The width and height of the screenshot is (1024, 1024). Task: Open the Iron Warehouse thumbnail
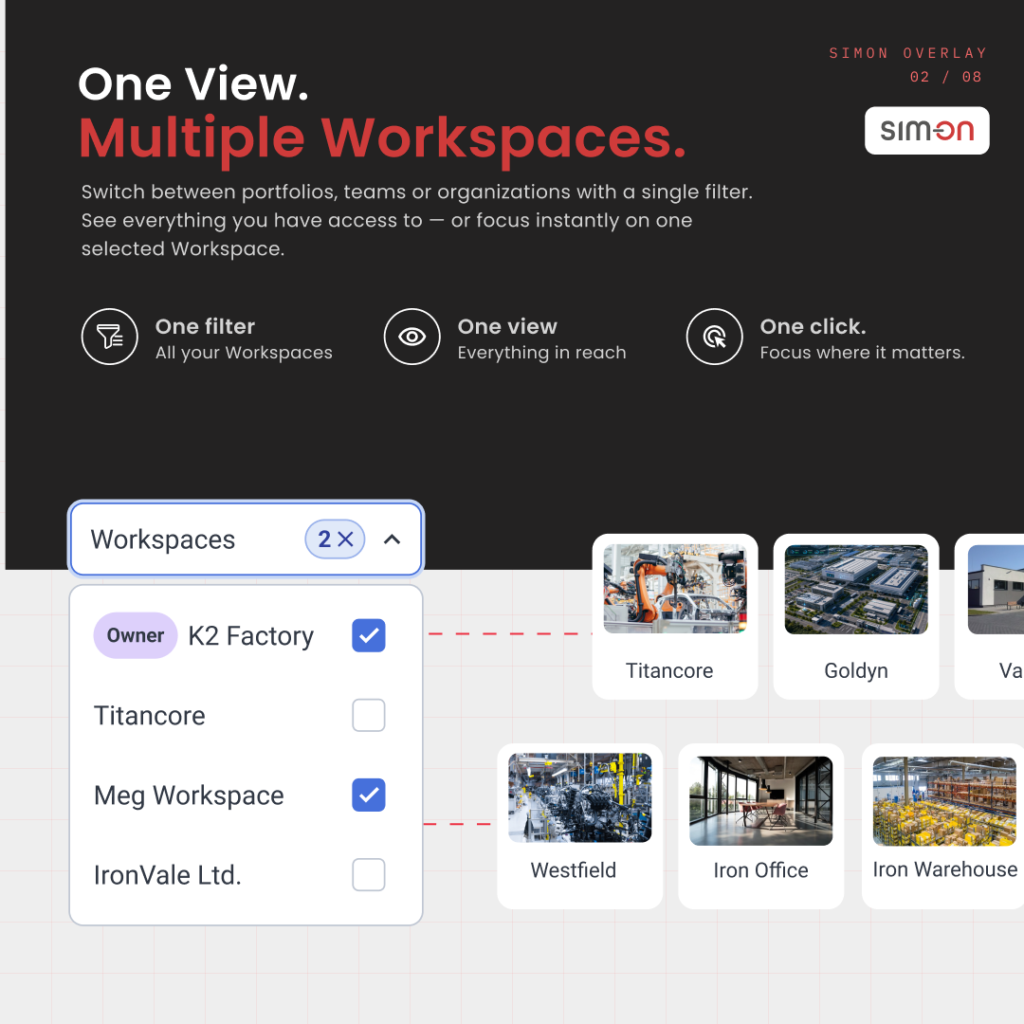click(x=944, y=801)
